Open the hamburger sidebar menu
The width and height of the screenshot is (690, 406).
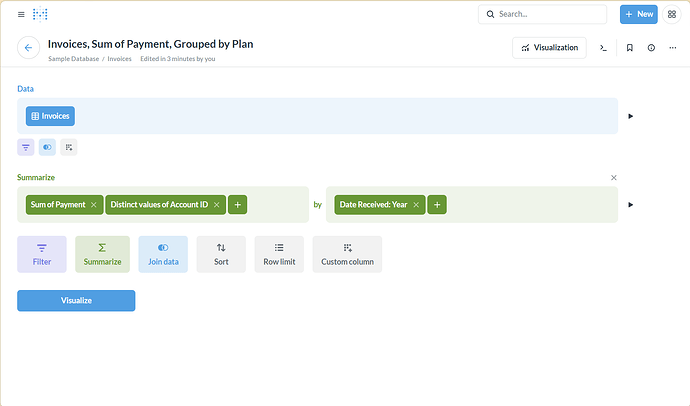tap(21, 15)
